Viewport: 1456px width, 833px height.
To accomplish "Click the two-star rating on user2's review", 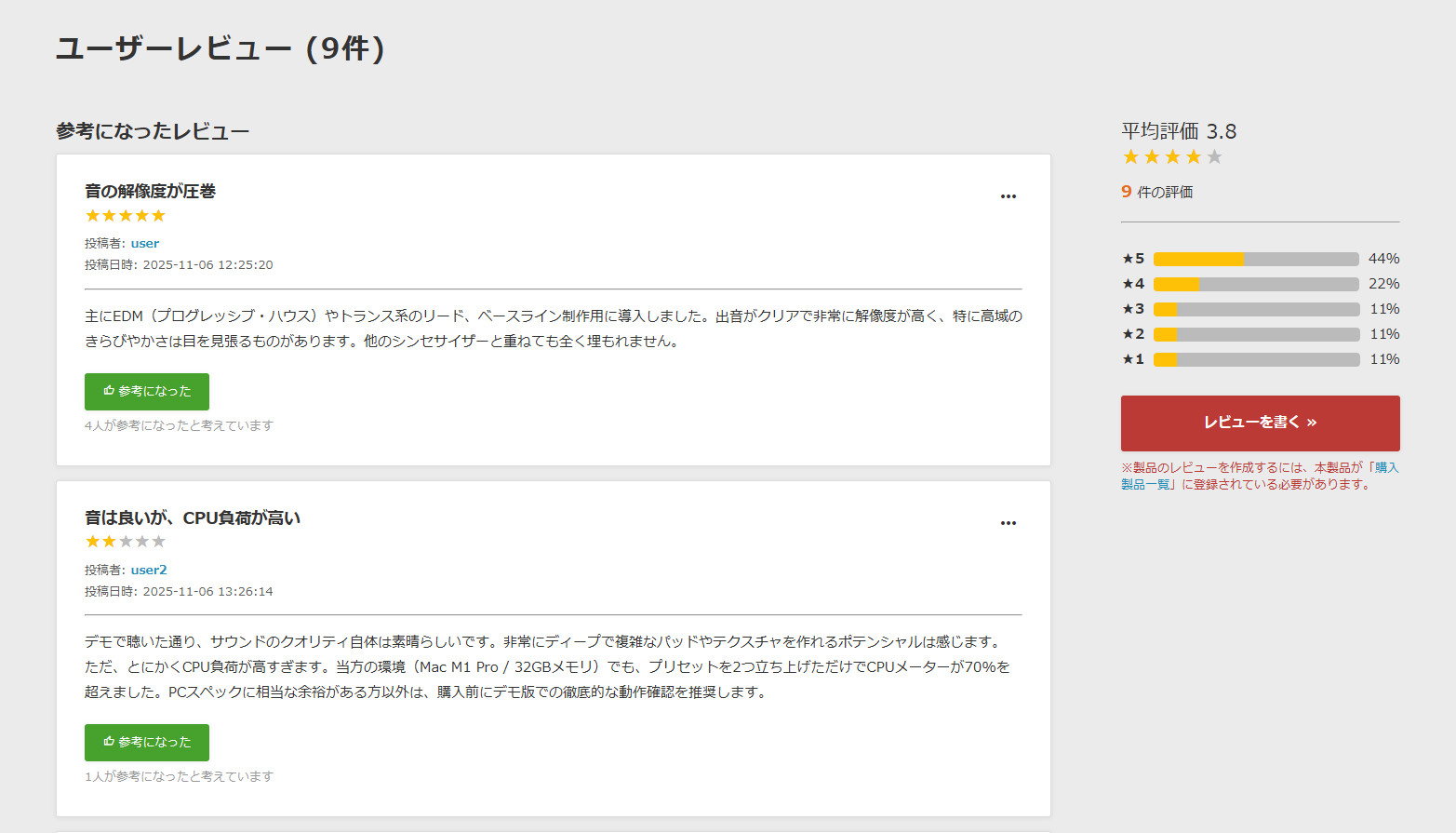I will (x=126, y=542).
